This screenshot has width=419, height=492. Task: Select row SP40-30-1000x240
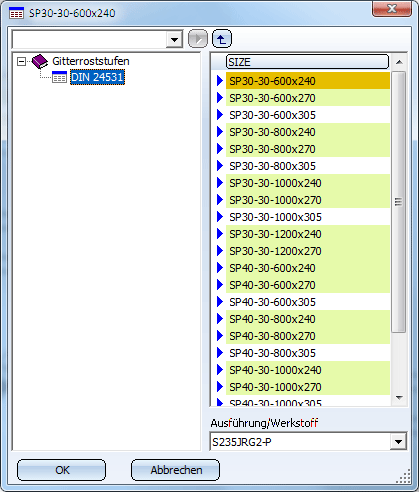(x=308, y=370)
